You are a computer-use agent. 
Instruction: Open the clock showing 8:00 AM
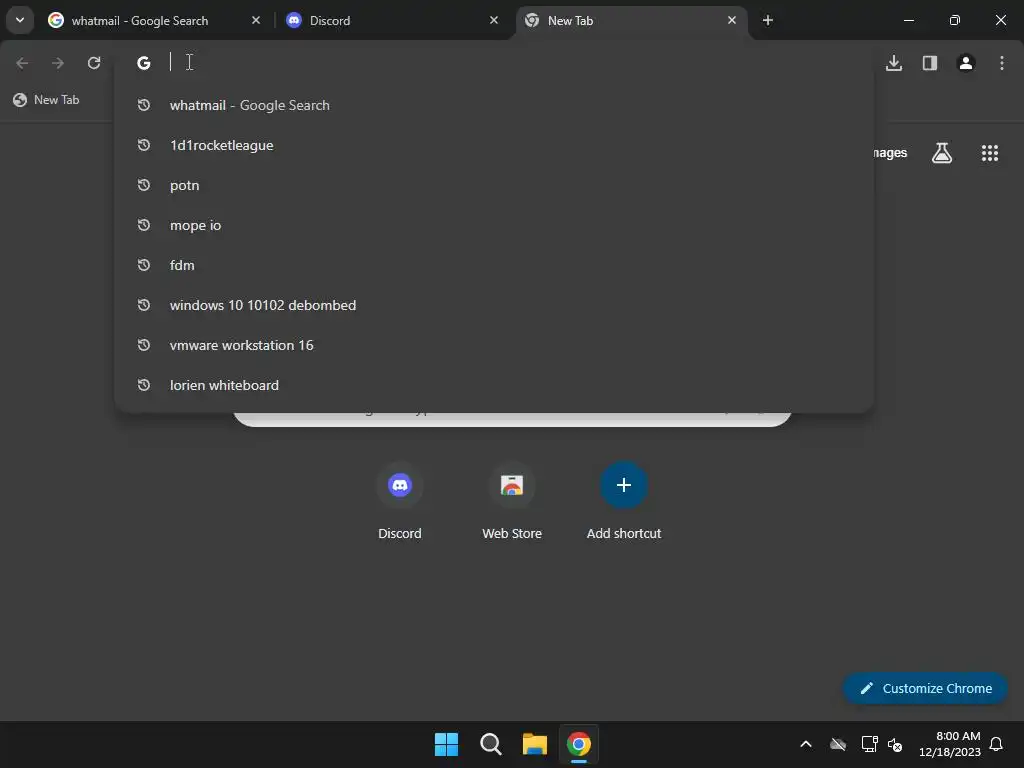point(950,744)
